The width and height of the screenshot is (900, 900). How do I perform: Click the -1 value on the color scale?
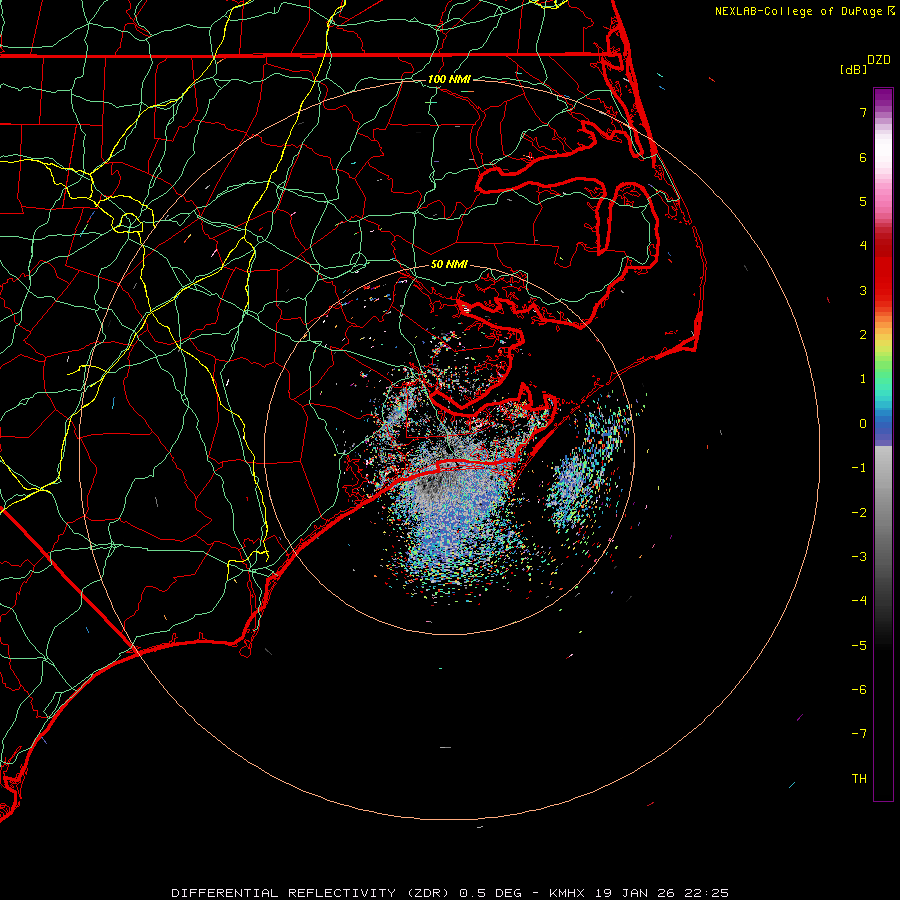coord(859,468)
